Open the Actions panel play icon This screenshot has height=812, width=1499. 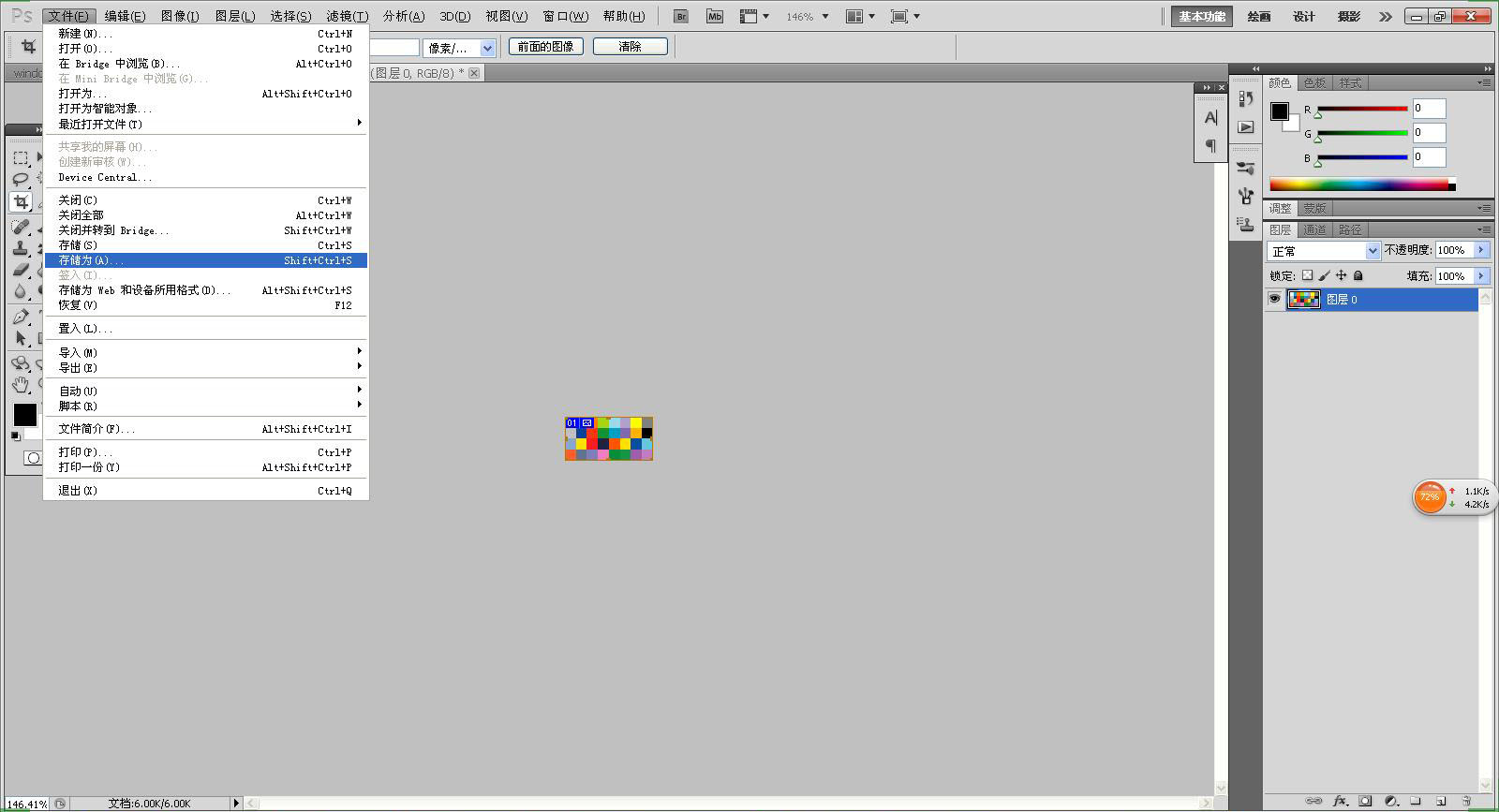pos(1245,126)
